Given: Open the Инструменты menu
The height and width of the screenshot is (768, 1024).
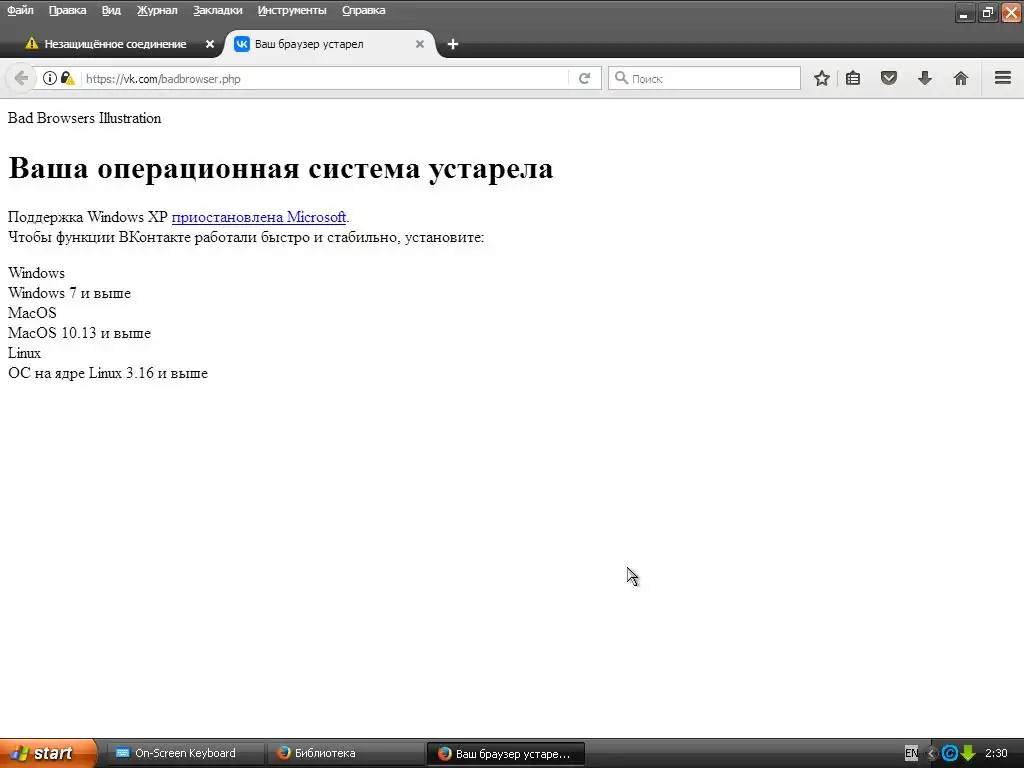Looking at the screenshot, I should click(x=292, y=10).
